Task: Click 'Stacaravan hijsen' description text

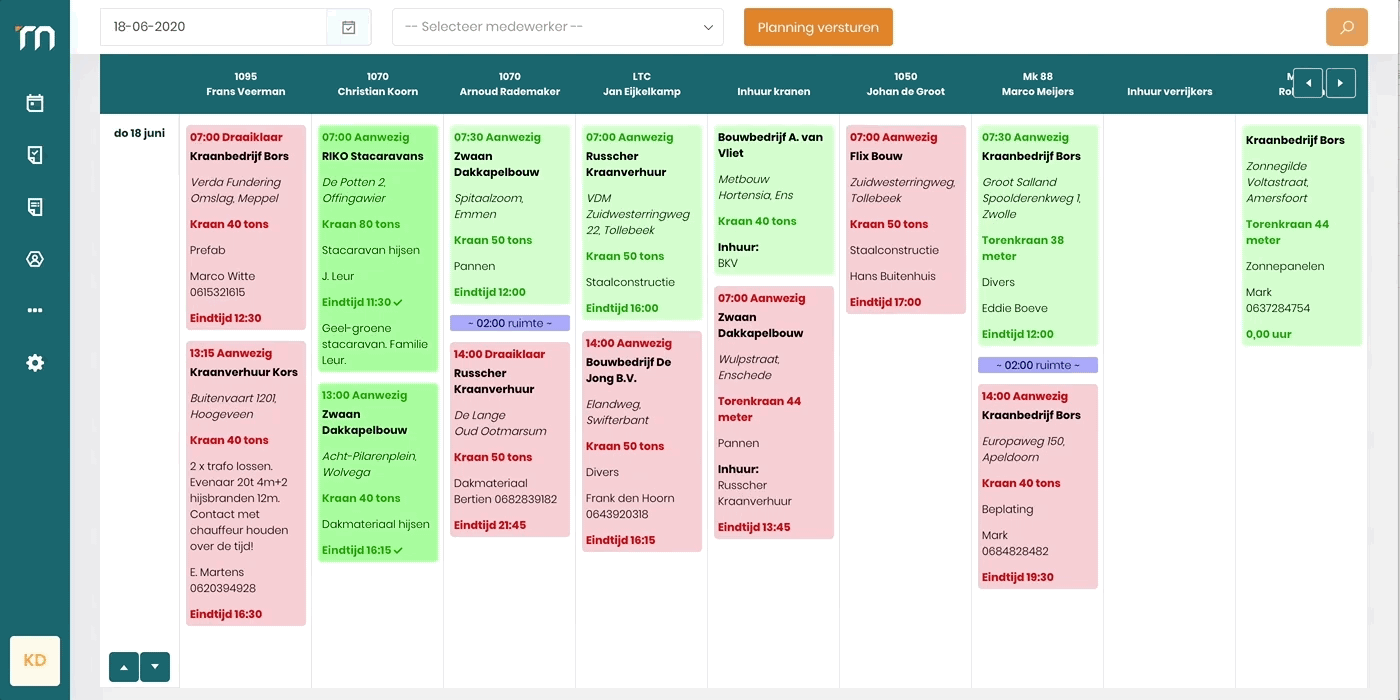Action: point(371,250)
